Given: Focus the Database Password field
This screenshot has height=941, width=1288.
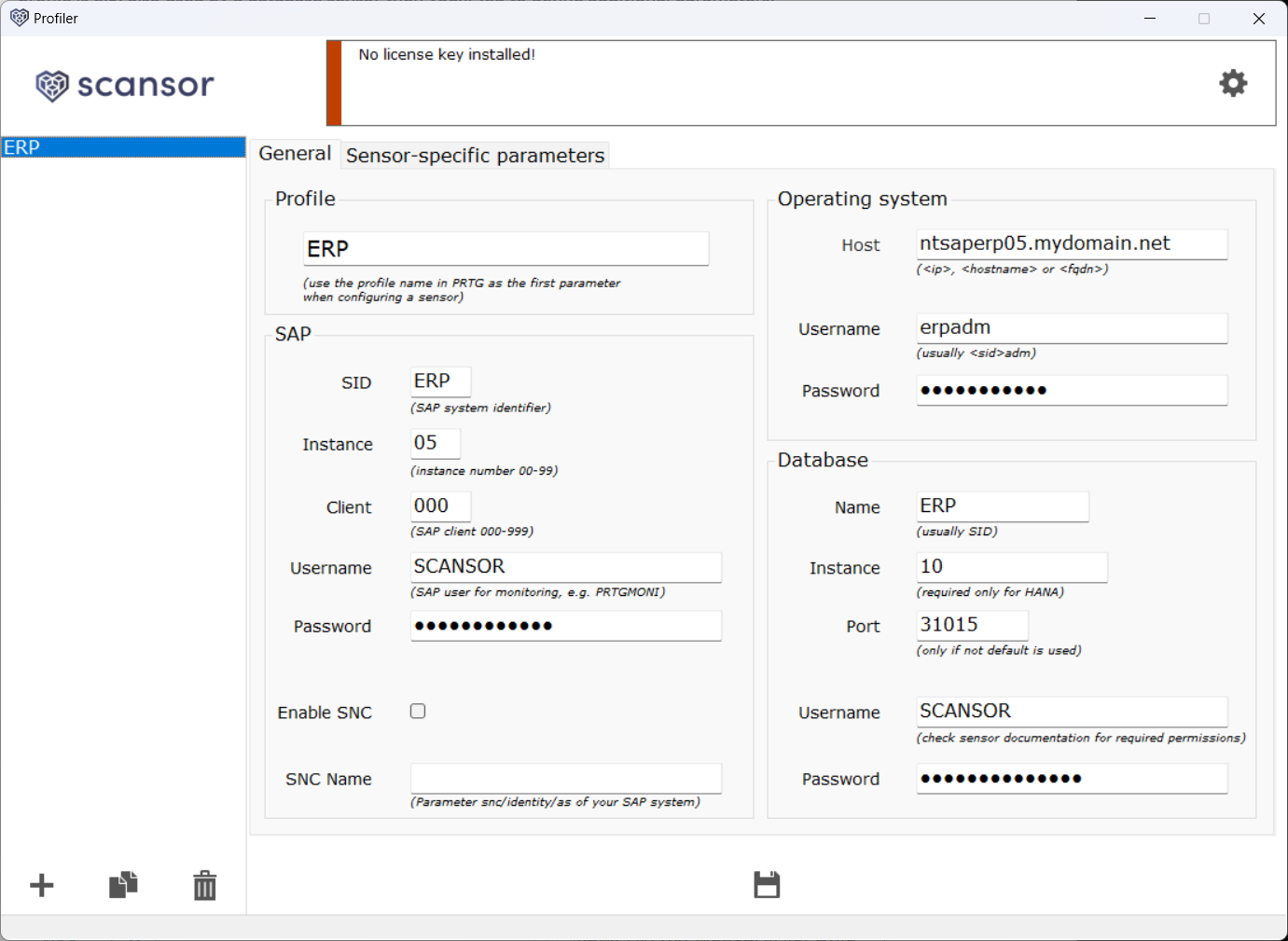Looking at the screenshot, I should coord(1071,778).
